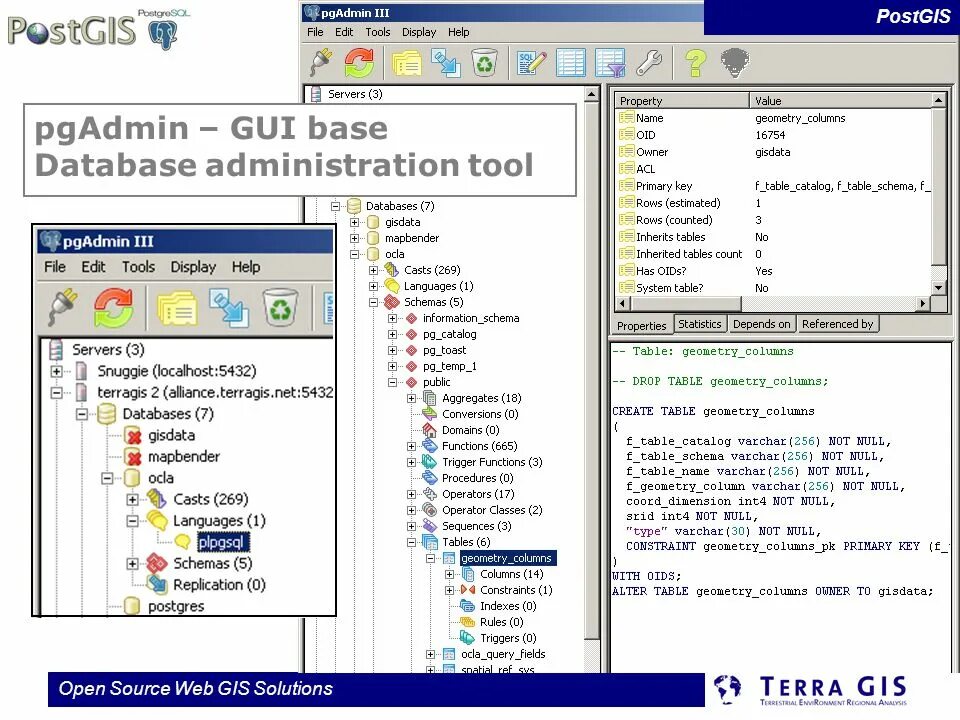Click the property list scroll down arrow
This screenshot has width=960, height=720.
(939, 287)
